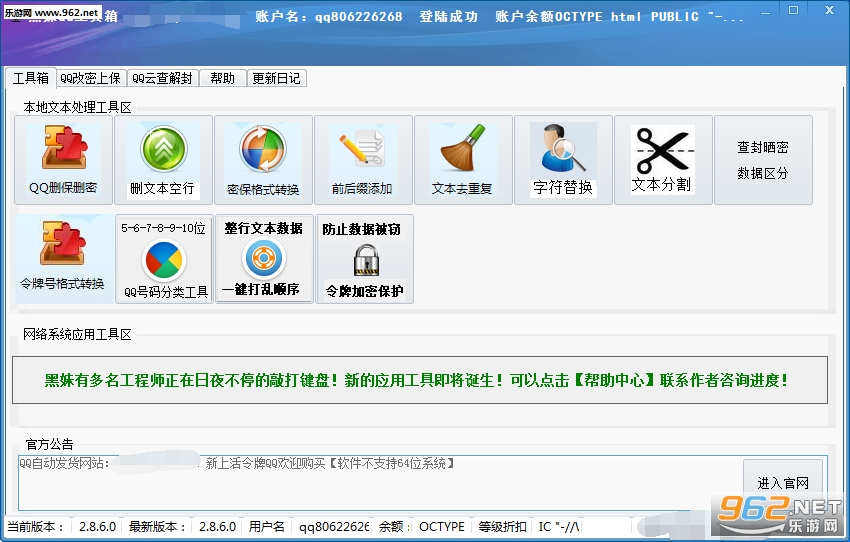This screenshot has width=850, height=542.
Task: Open the QQ云查解封 tab
Action: point(163,78)
